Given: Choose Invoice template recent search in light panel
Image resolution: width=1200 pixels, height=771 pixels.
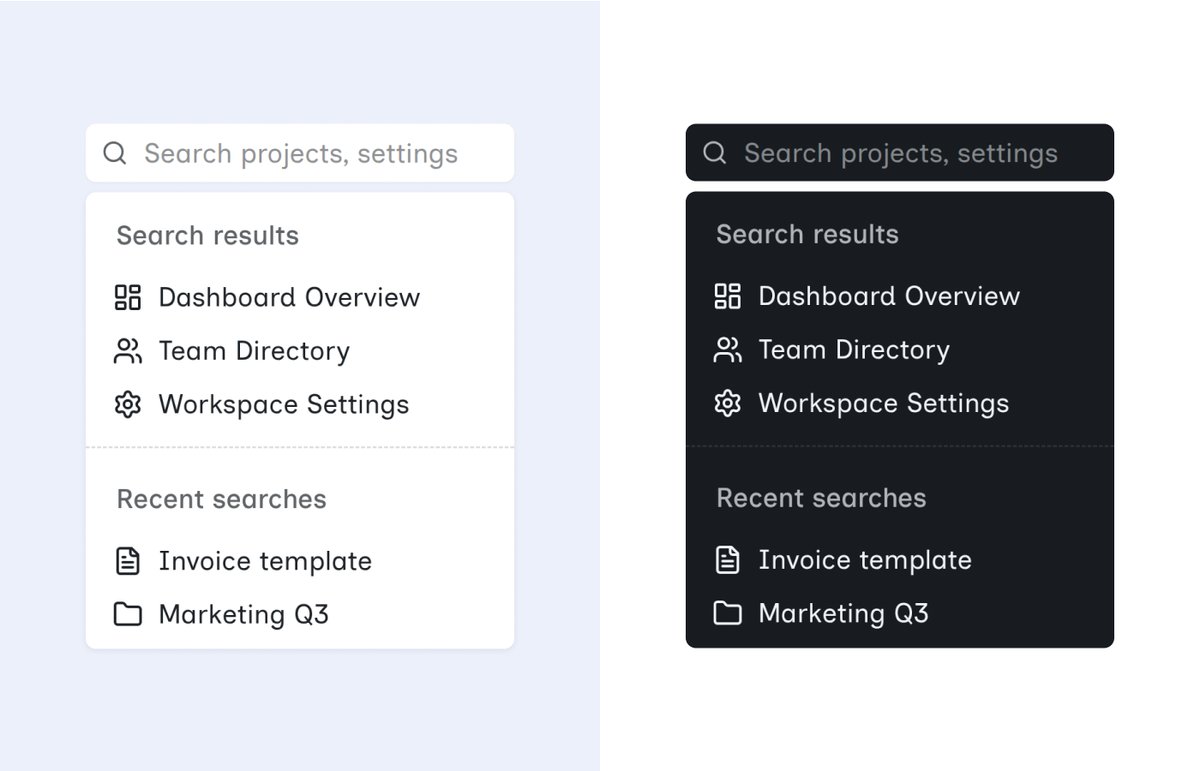Looking at the screenshot, I should coord(300,561).
